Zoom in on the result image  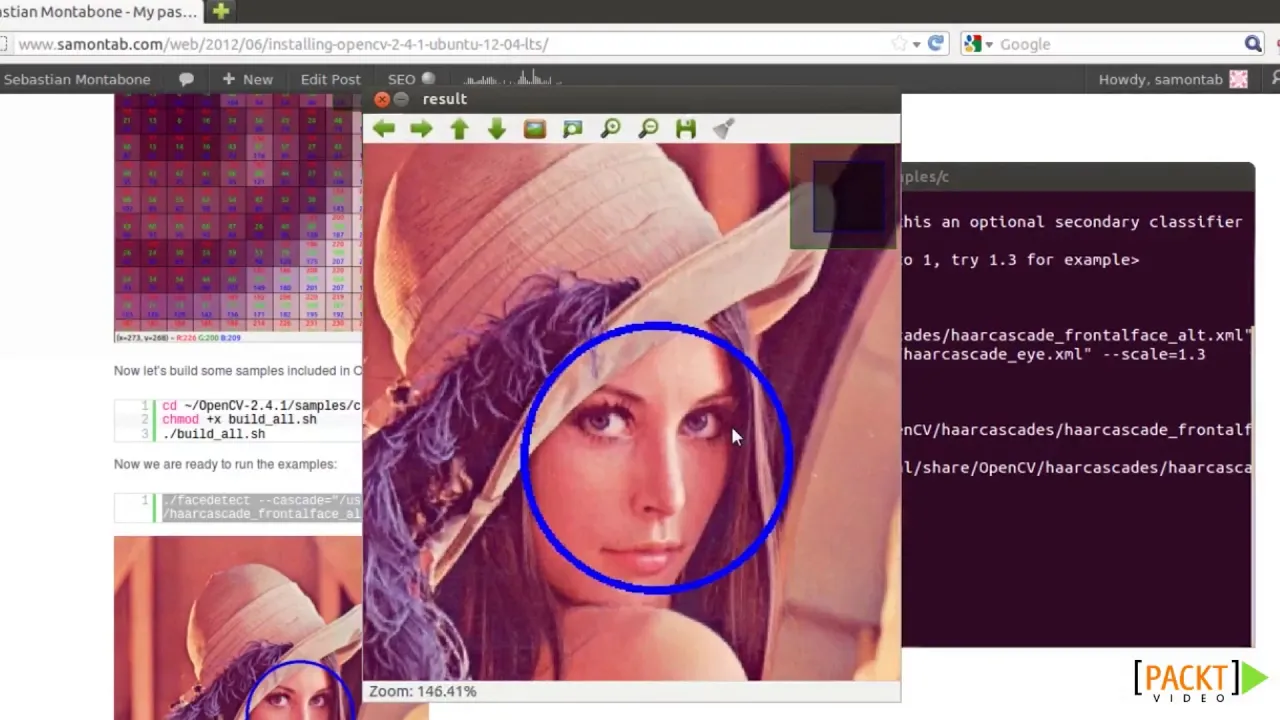point(611,129)
